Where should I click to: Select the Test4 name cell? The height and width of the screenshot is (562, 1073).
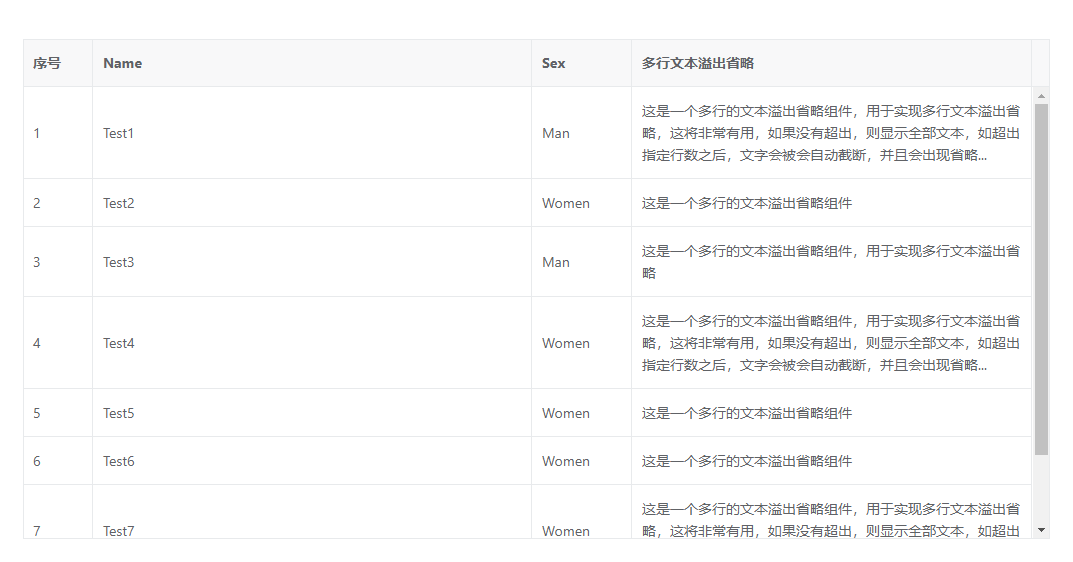312,343
